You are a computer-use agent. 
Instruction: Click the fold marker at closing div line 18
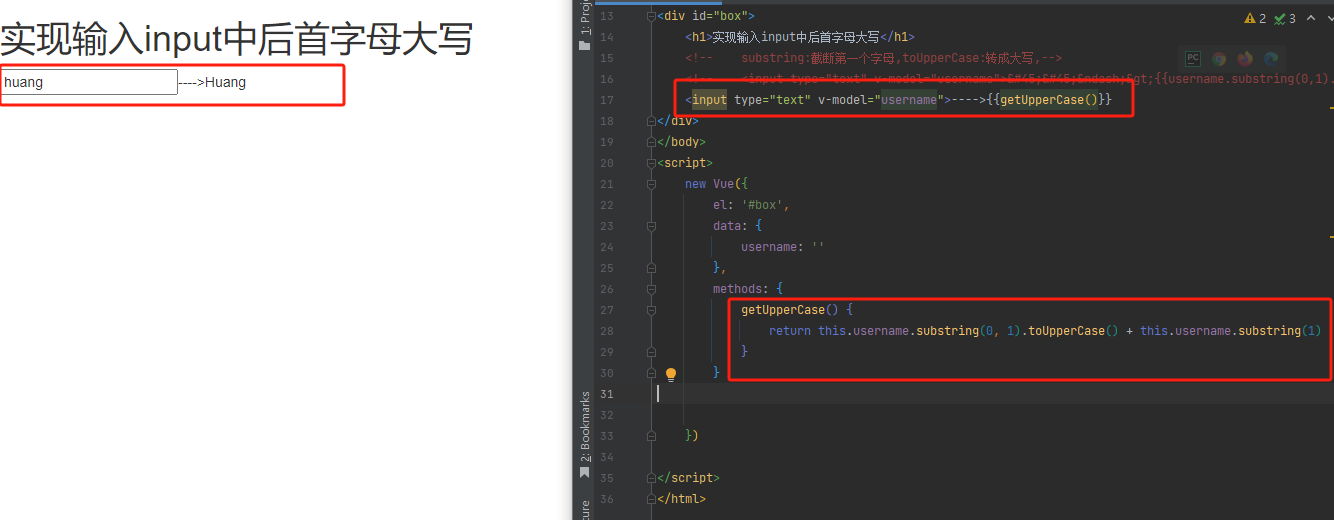click(652, 121)
